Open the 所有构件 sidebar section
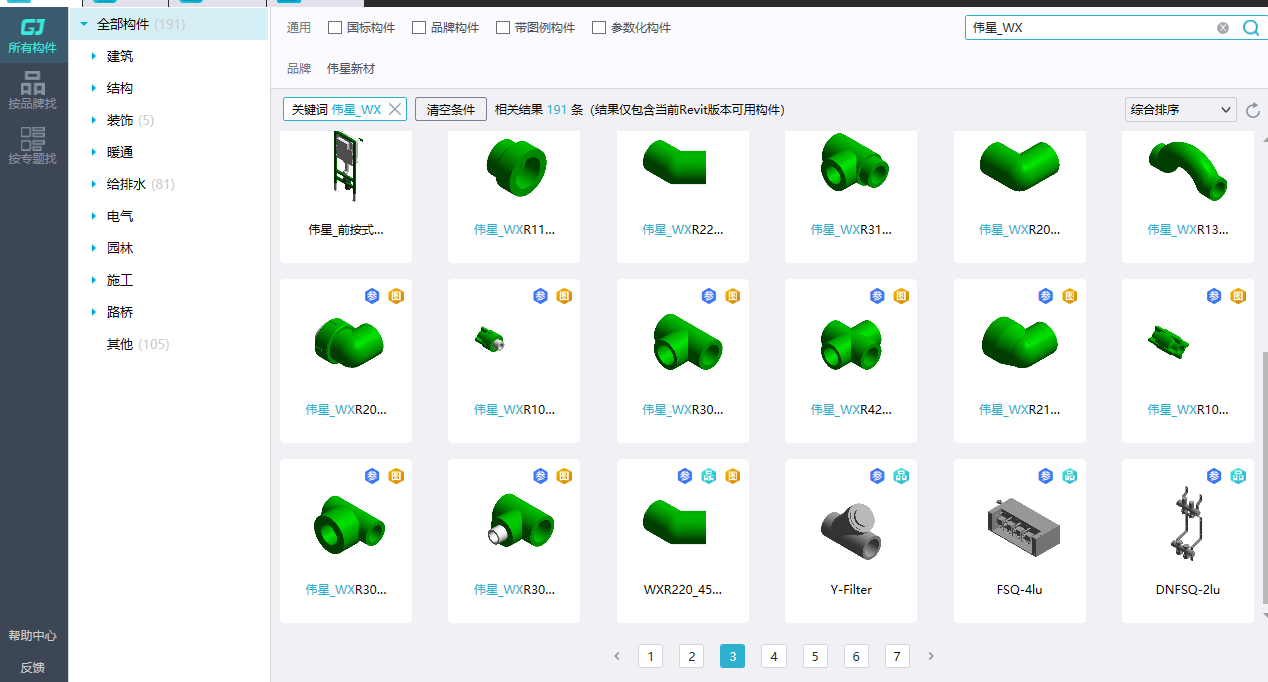Image resolution: width=1268 pixels, height=682 pixels. tap(33, 36)
